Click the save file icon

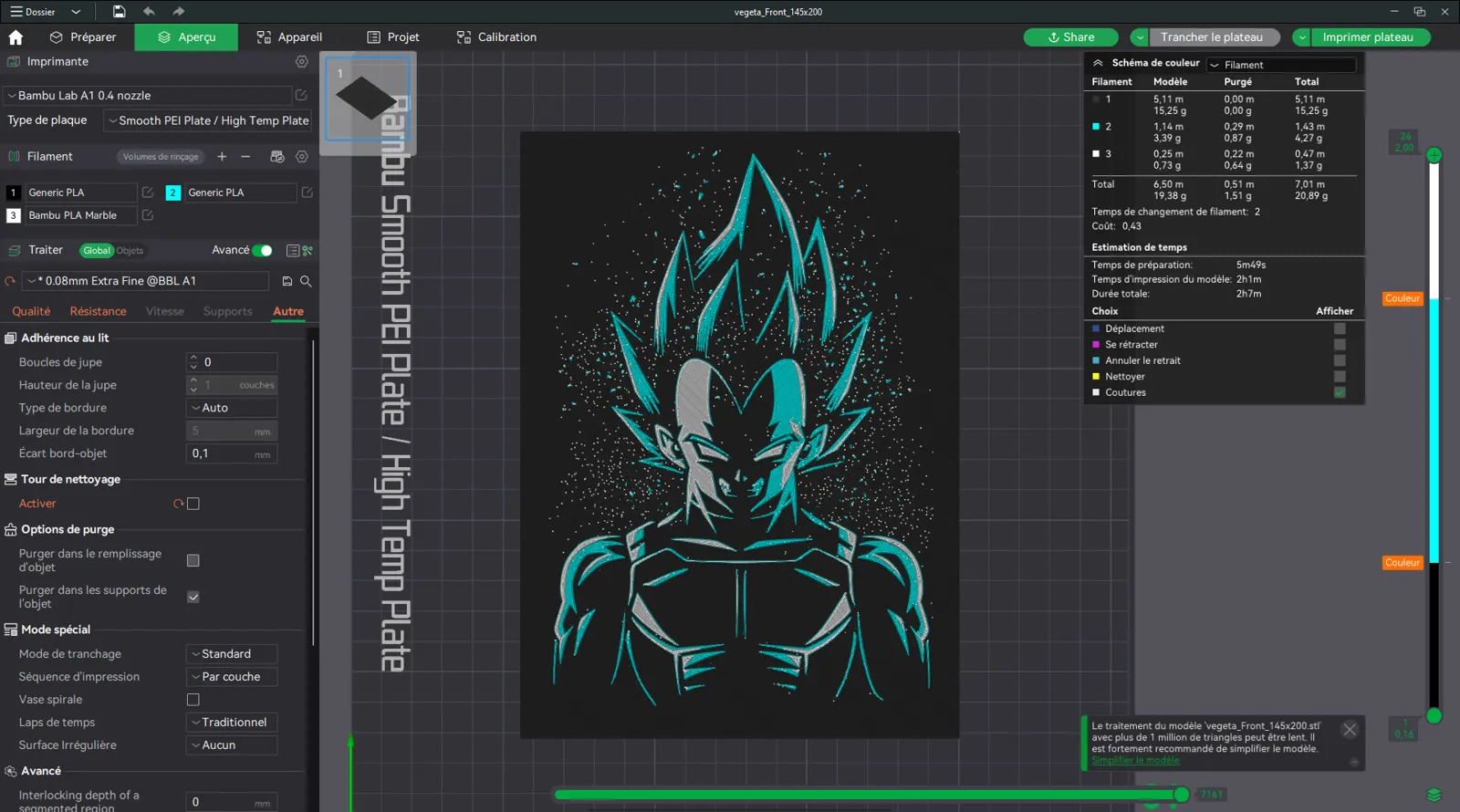tap(120, 12)
